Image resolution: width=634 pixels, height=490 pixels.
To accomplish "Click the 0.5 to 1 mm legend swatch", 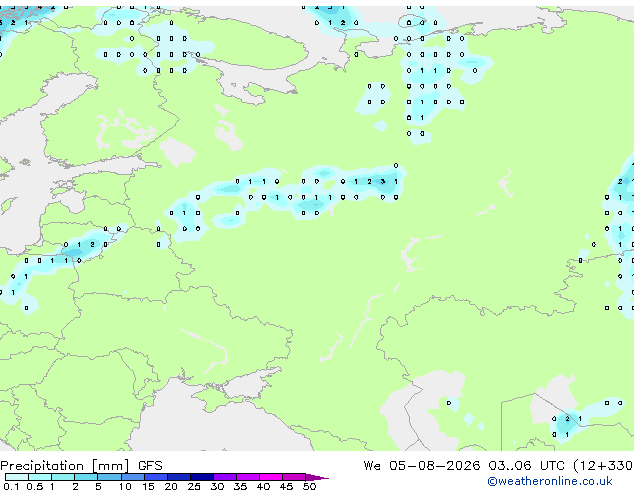I will (40, 477).
